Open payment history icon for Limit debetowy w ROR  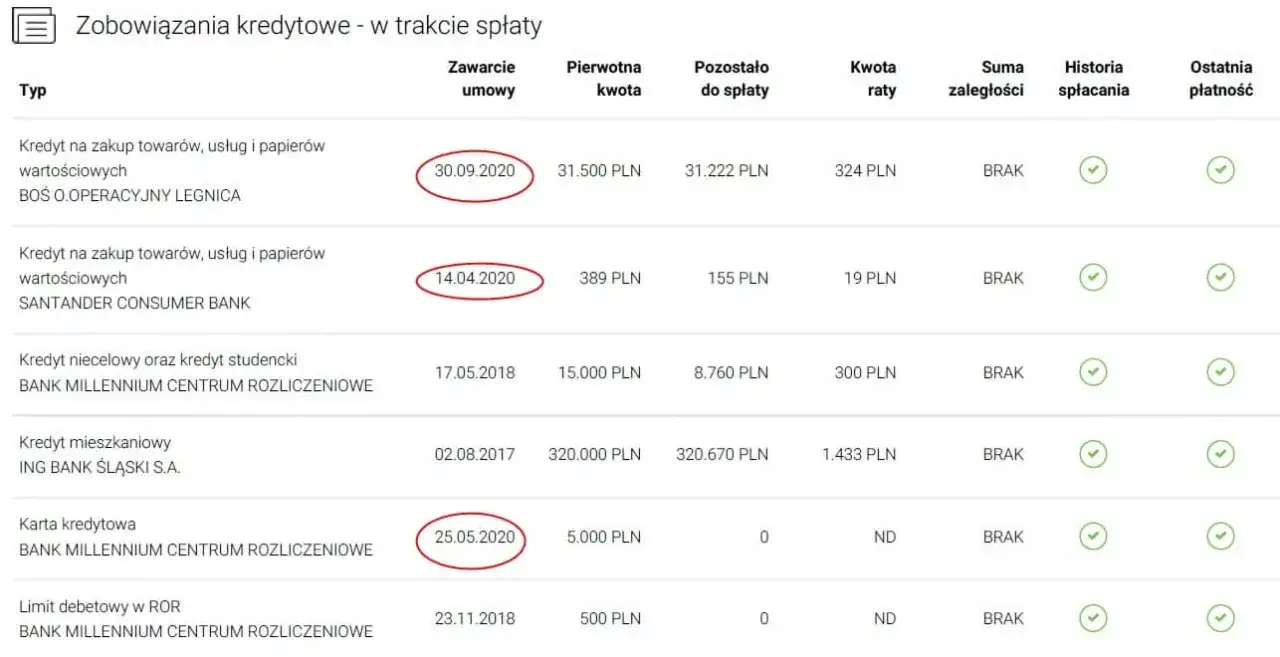pos(1093,618)
